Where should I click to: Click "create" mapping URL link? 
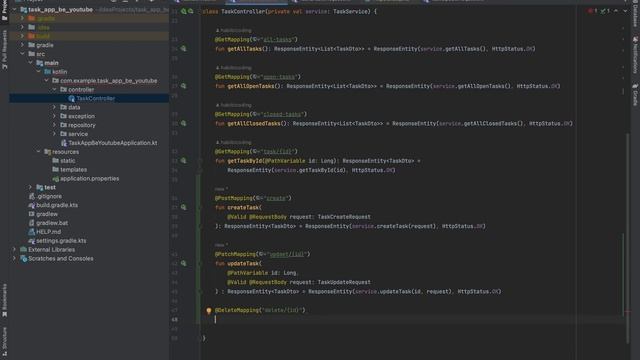tap(276, 198)
